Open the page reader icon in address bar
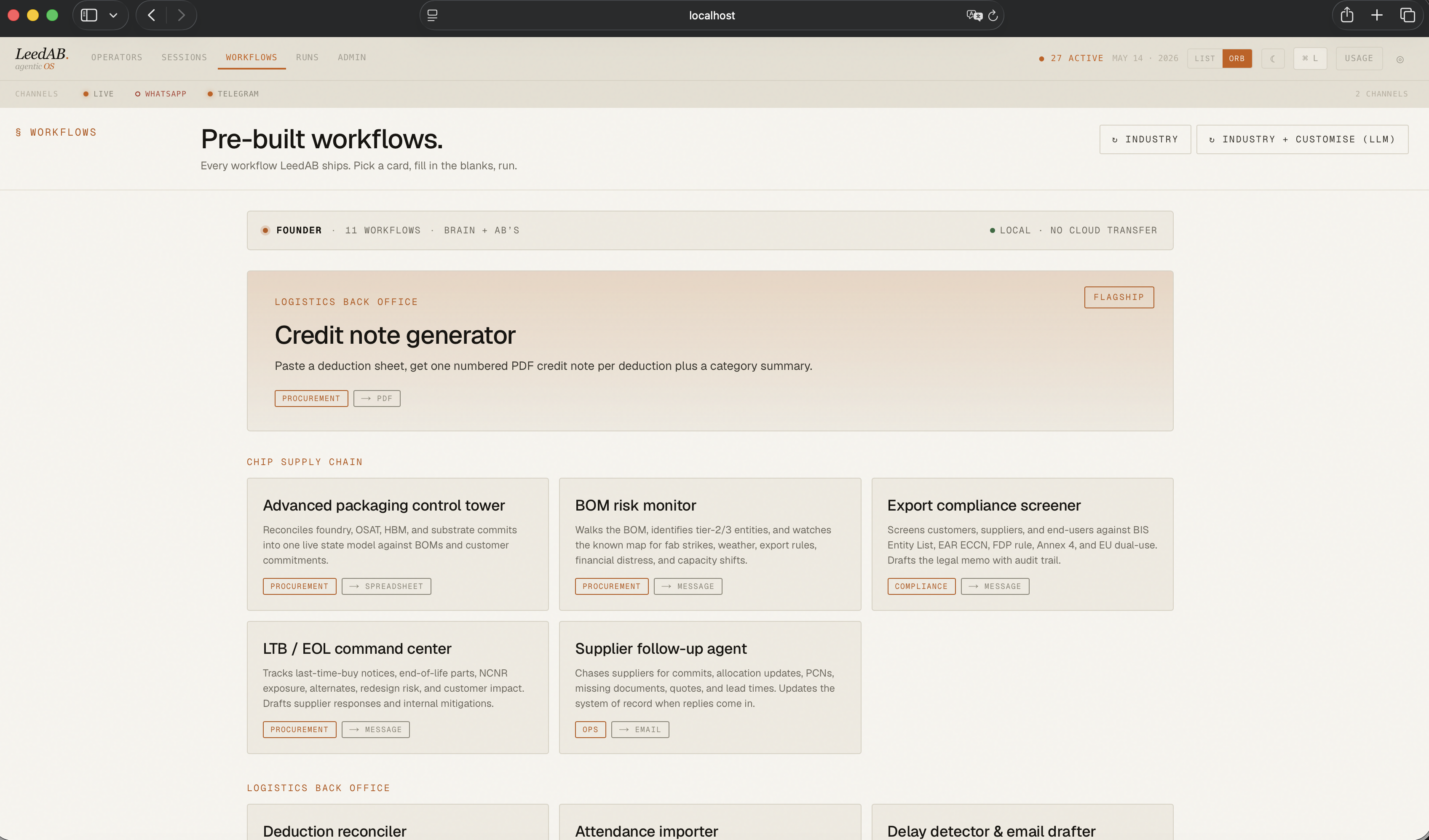This screenshot has height=840, width=1429. click(432, 15)
